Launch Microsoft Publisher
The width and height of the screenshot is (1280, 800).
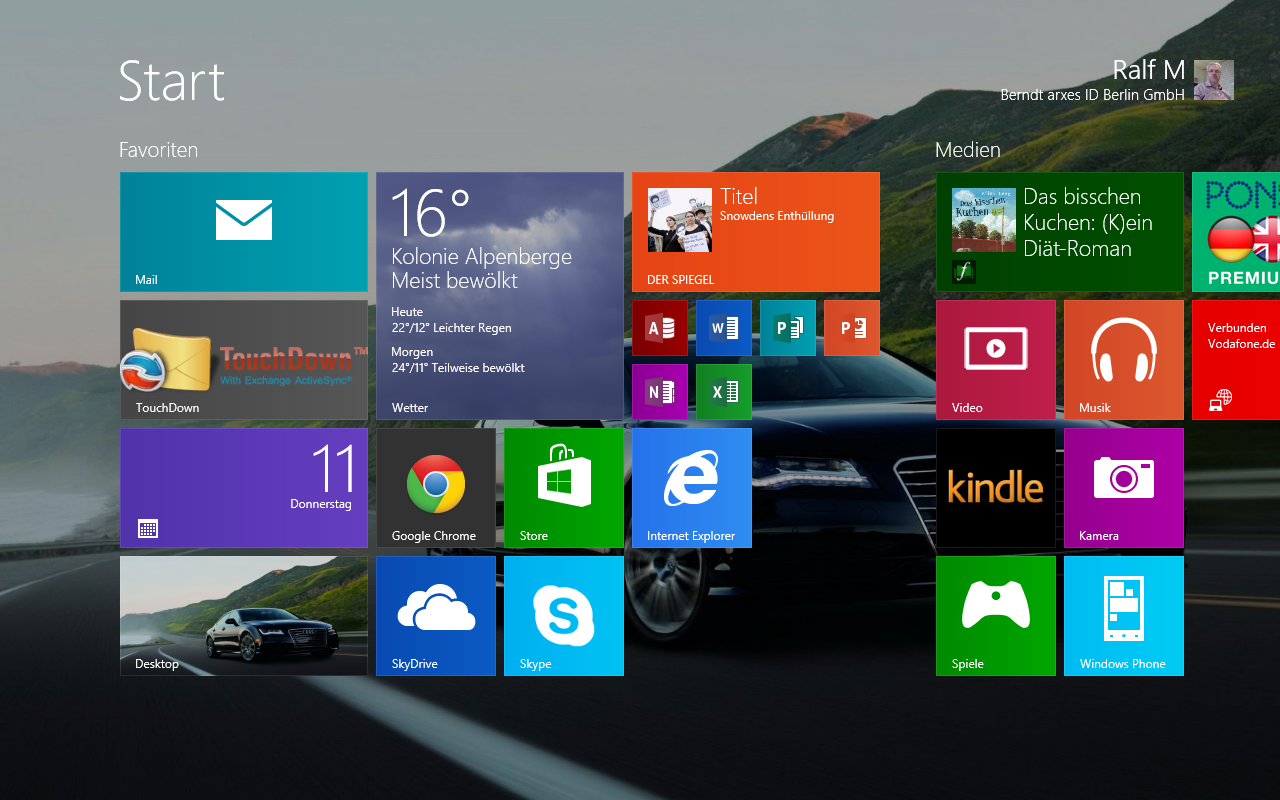pos(788,328)
